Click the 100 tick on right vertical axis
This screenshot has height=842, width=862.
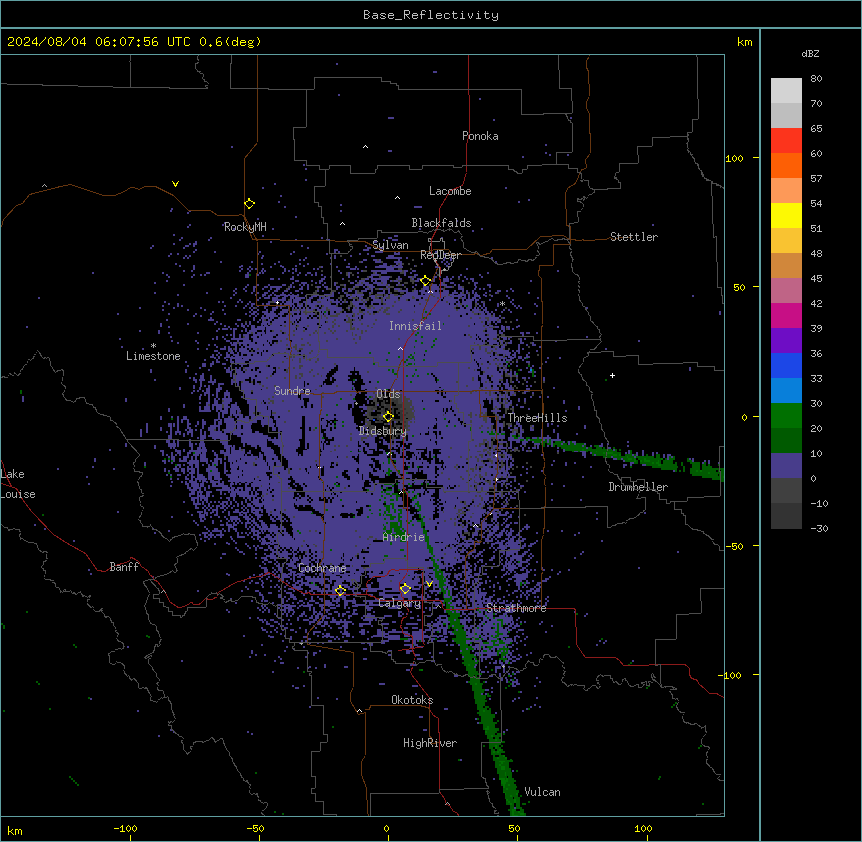tap(734, 158)
